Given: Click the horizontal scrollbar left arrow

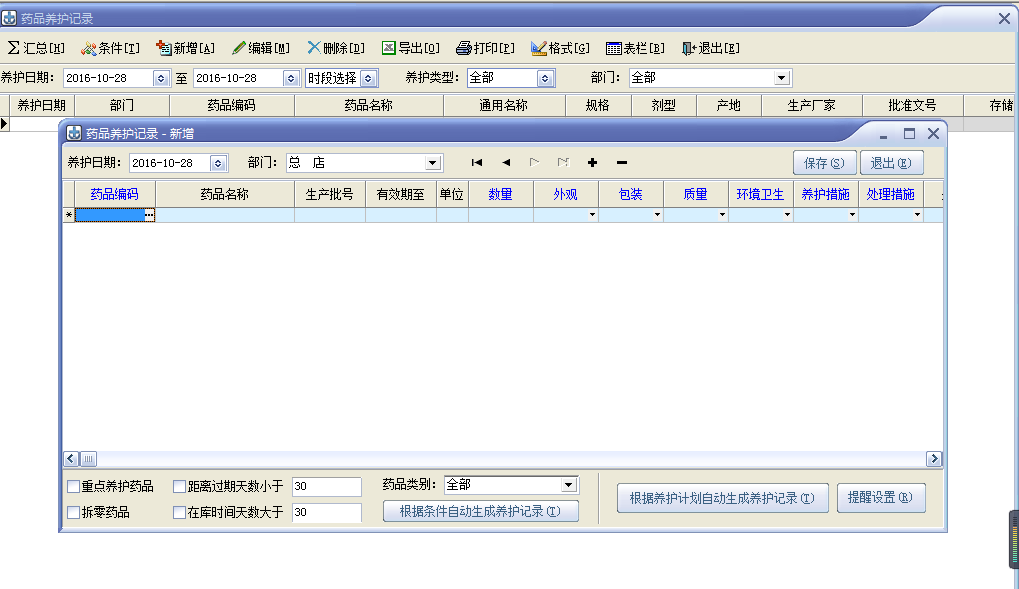Looking at the screenshot, I should tap(71, 459).
